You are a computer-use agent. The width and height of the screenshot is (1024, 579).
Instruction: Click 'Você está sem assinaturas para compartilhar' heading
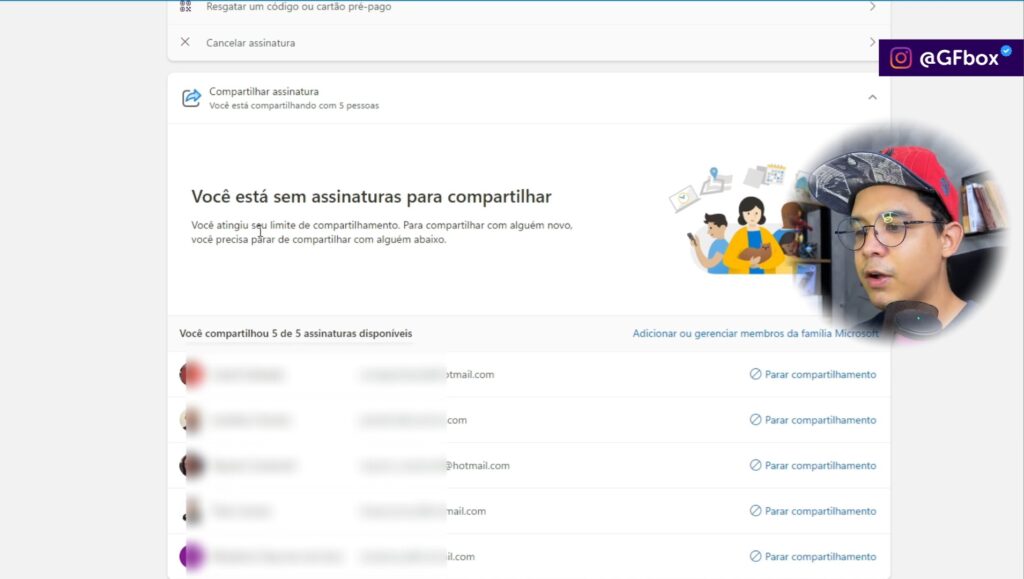pyautogui.click(x=372, y=196)
